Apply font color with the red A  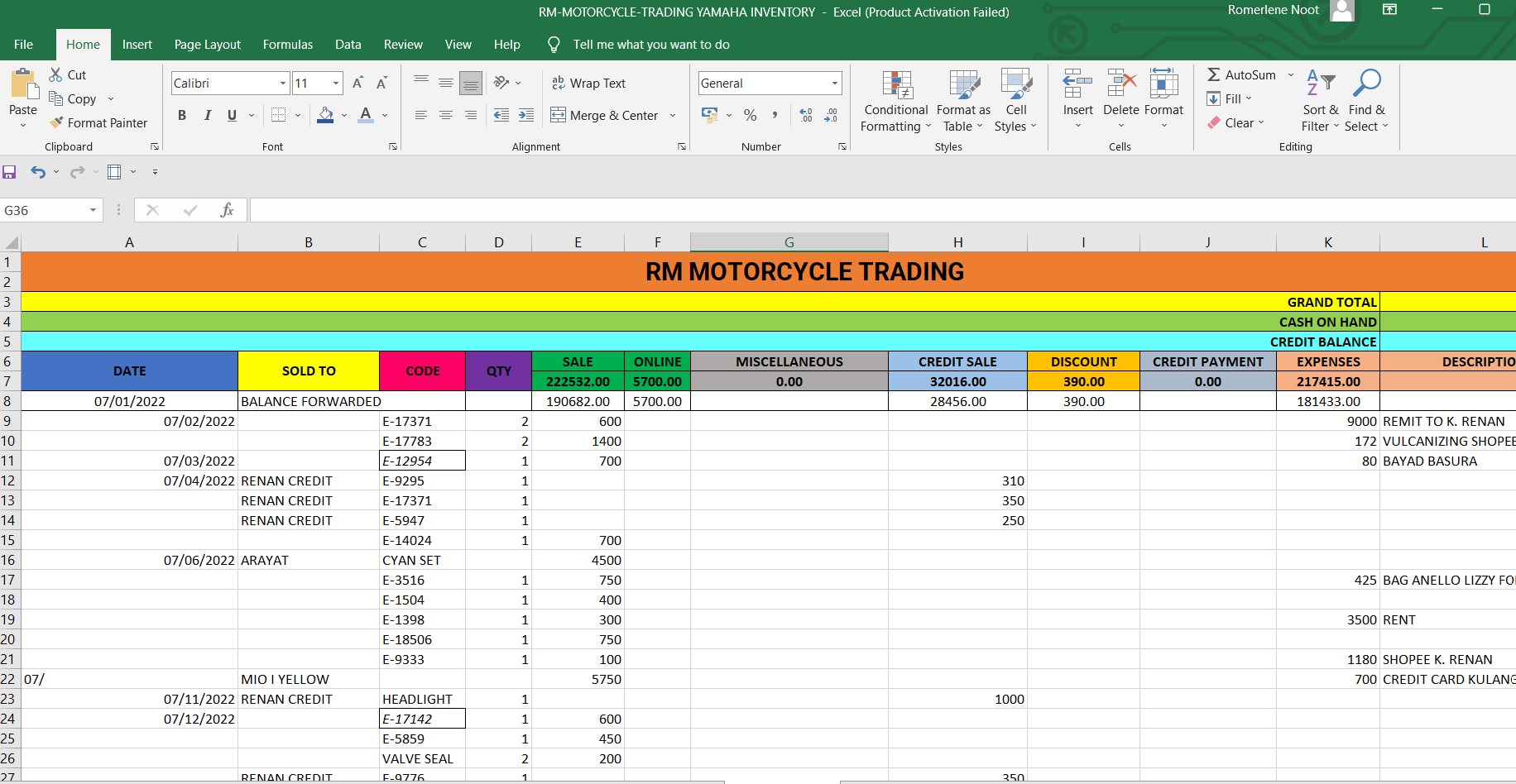coord(366,115)
